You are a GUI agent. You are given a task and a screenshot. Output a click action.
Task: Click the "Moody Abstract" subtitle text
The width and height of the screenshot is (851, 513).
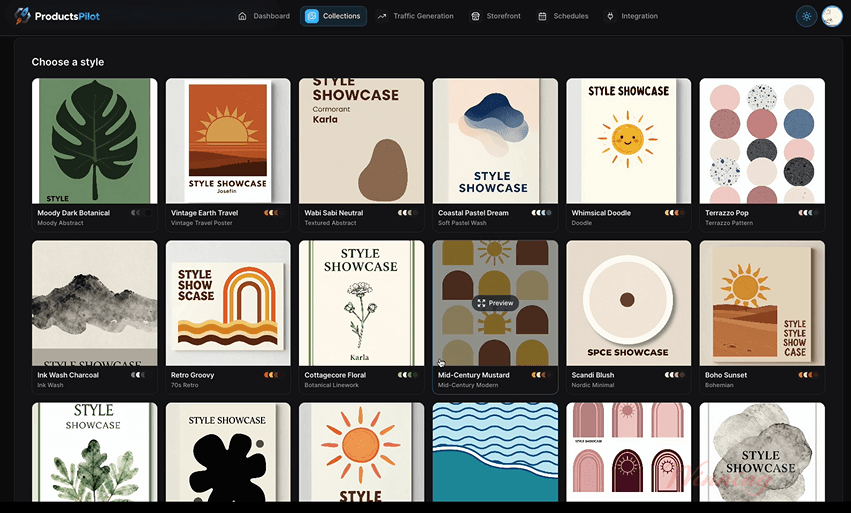coord(60,223)
